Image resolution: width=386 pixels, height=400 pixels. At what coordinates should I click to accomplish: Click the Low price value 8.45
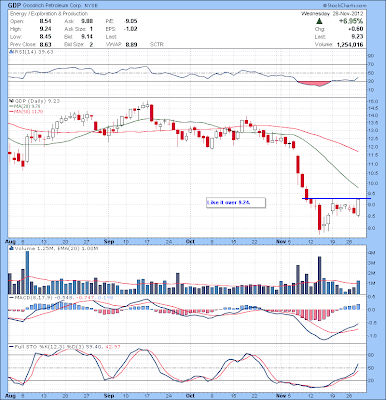click(45, 37)
